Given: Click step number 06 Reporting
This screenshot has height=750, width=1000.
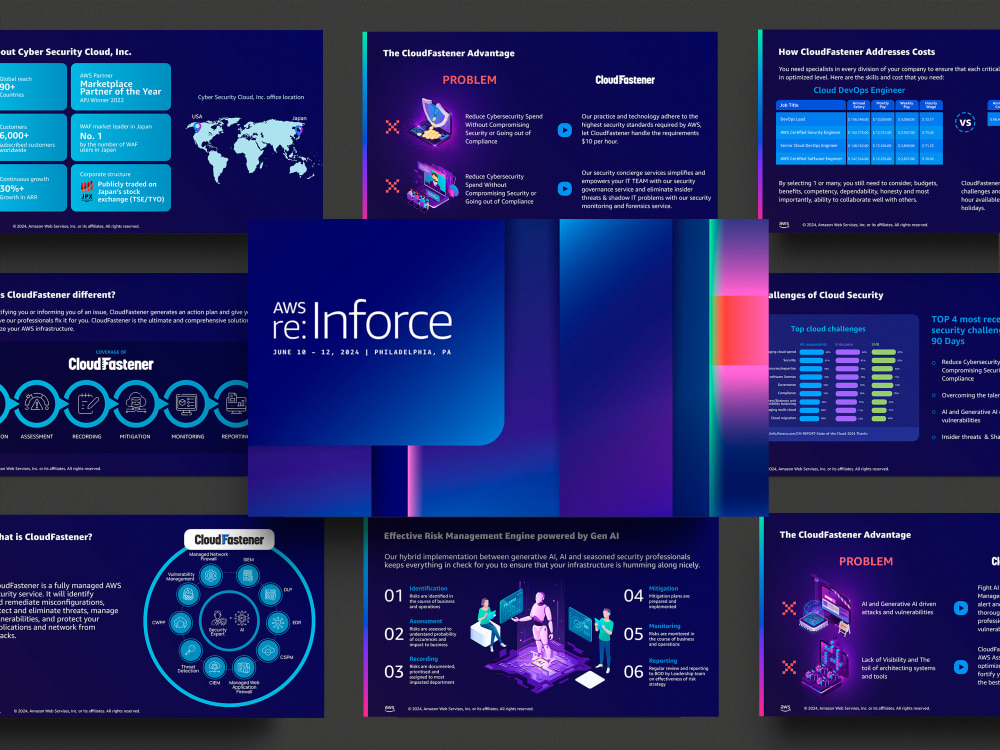Looking at the screenshot, I should tap(633, 672).
